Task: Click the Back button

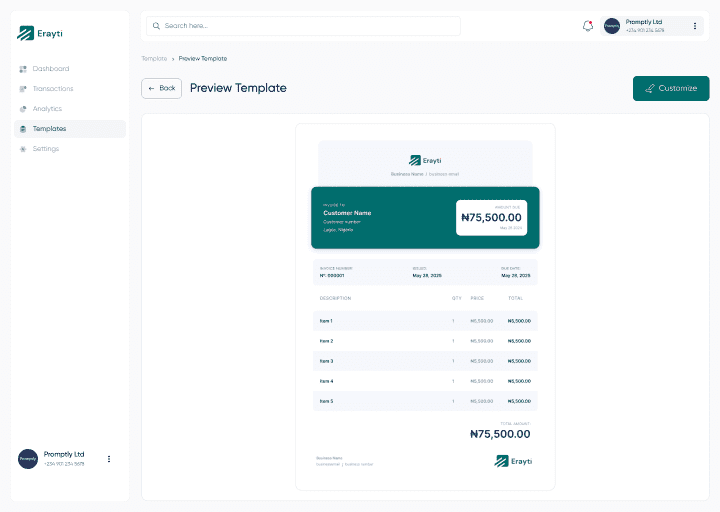Action: [161, 88]
